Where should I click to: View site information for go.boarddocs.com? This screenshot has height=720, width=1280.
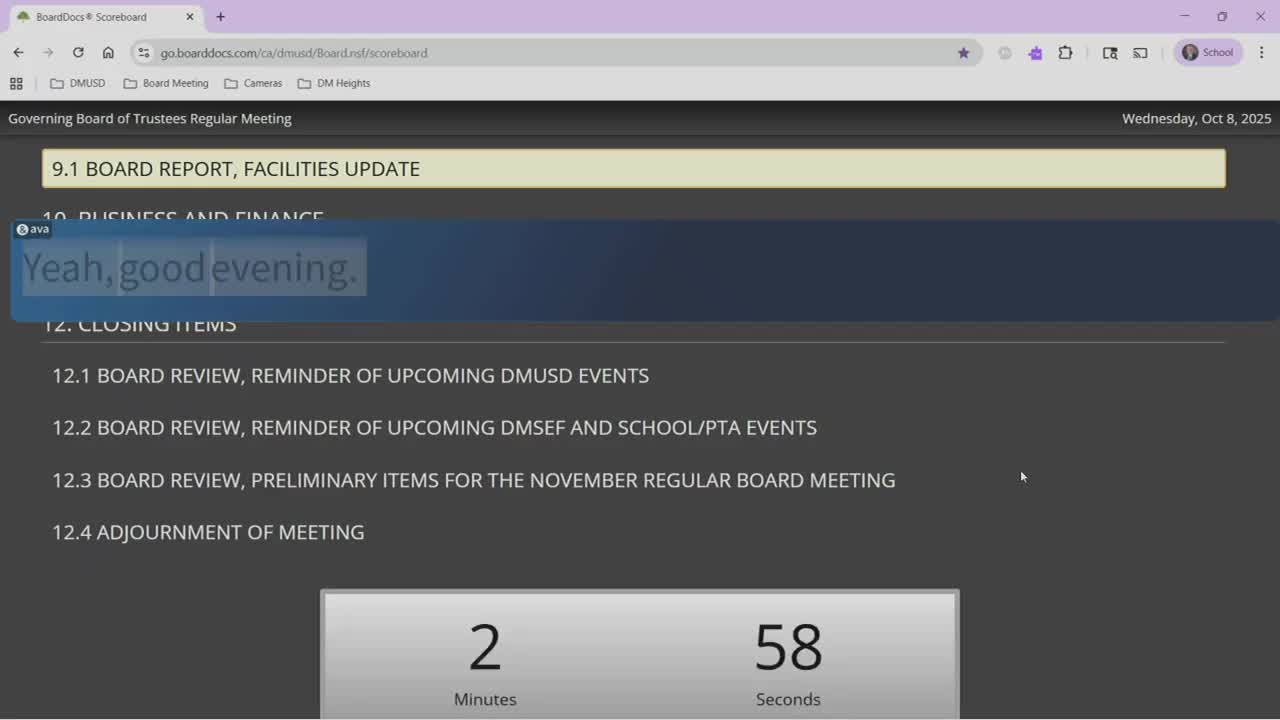click(143, 53)
